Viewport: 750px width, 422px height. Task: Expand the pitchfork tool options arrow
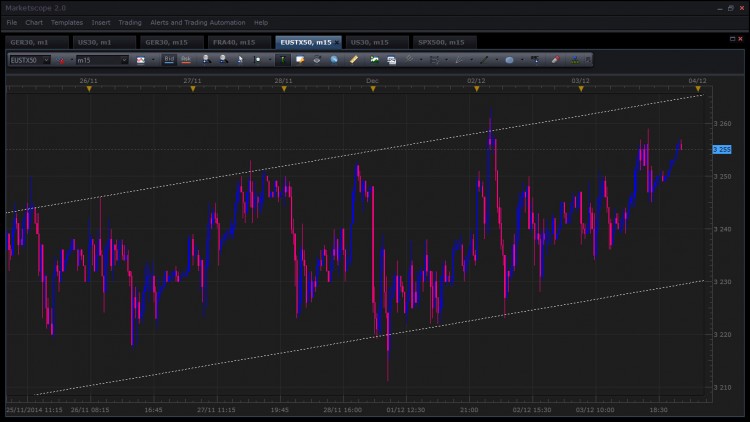coord(471,60)
